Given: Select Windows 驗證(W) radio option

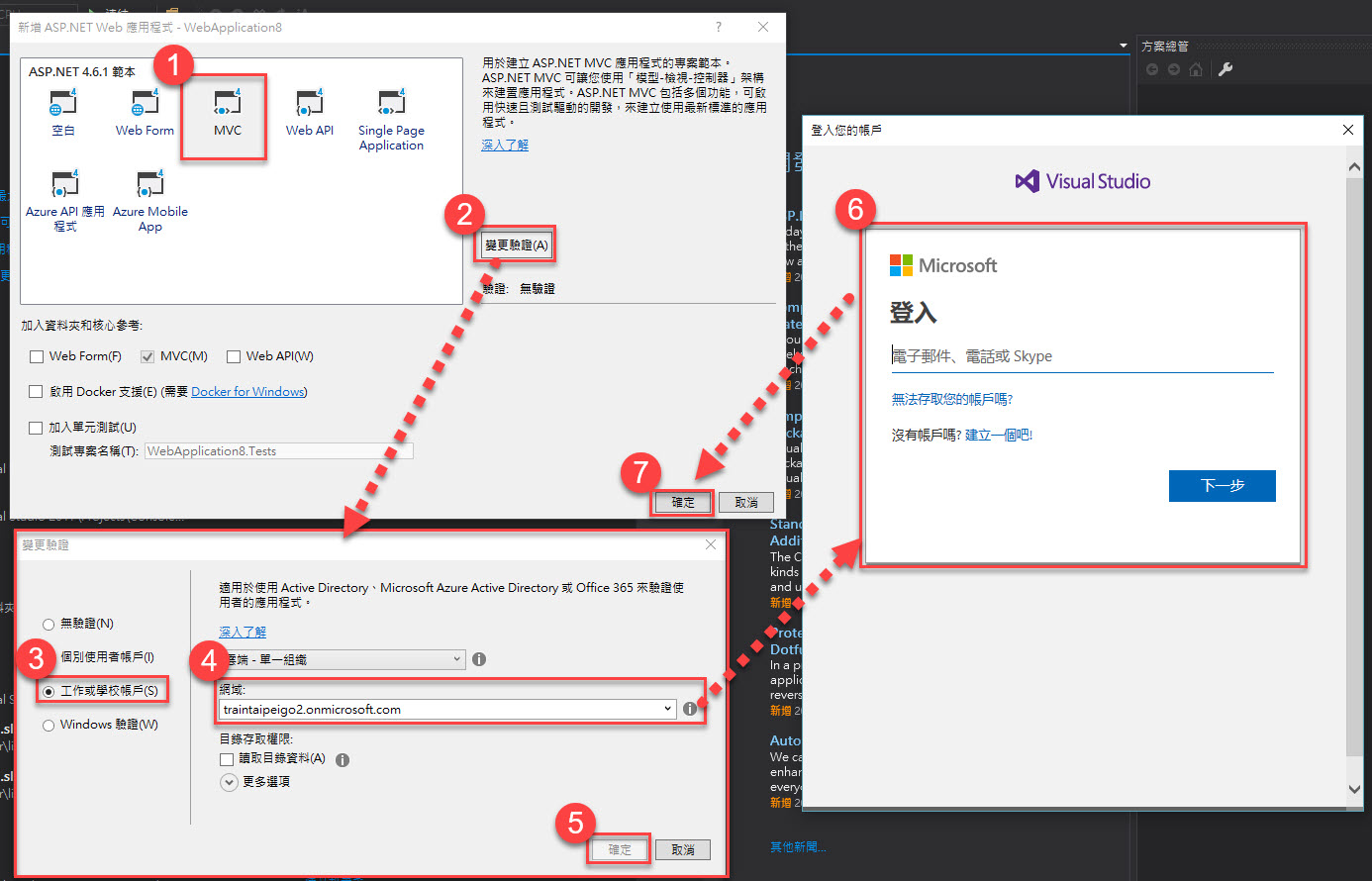Looking at the screenshot, I should (49, 726).
